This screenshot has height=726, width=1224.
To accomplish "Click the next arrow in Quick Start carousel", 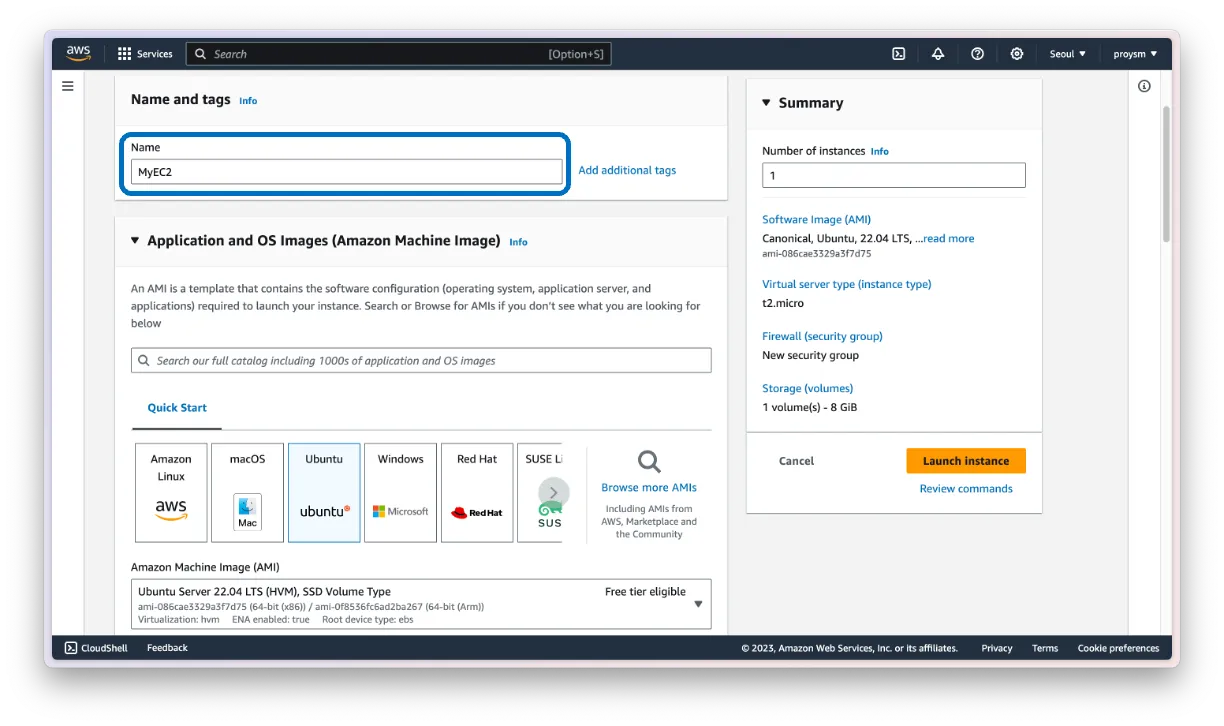I will [x=553, y=493].
